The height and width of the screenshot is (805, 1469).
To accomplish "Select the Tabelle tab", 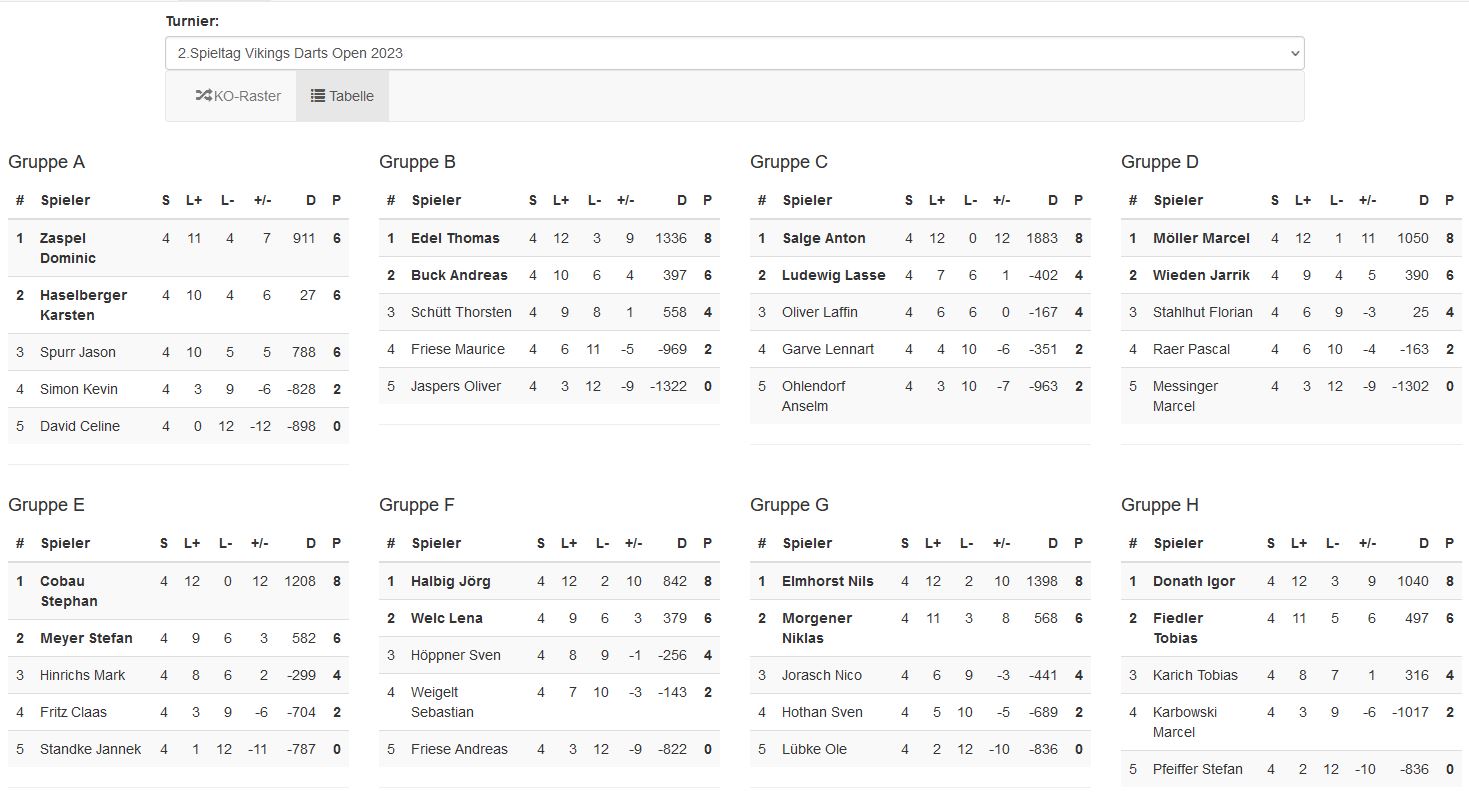I will coord(342,96).
